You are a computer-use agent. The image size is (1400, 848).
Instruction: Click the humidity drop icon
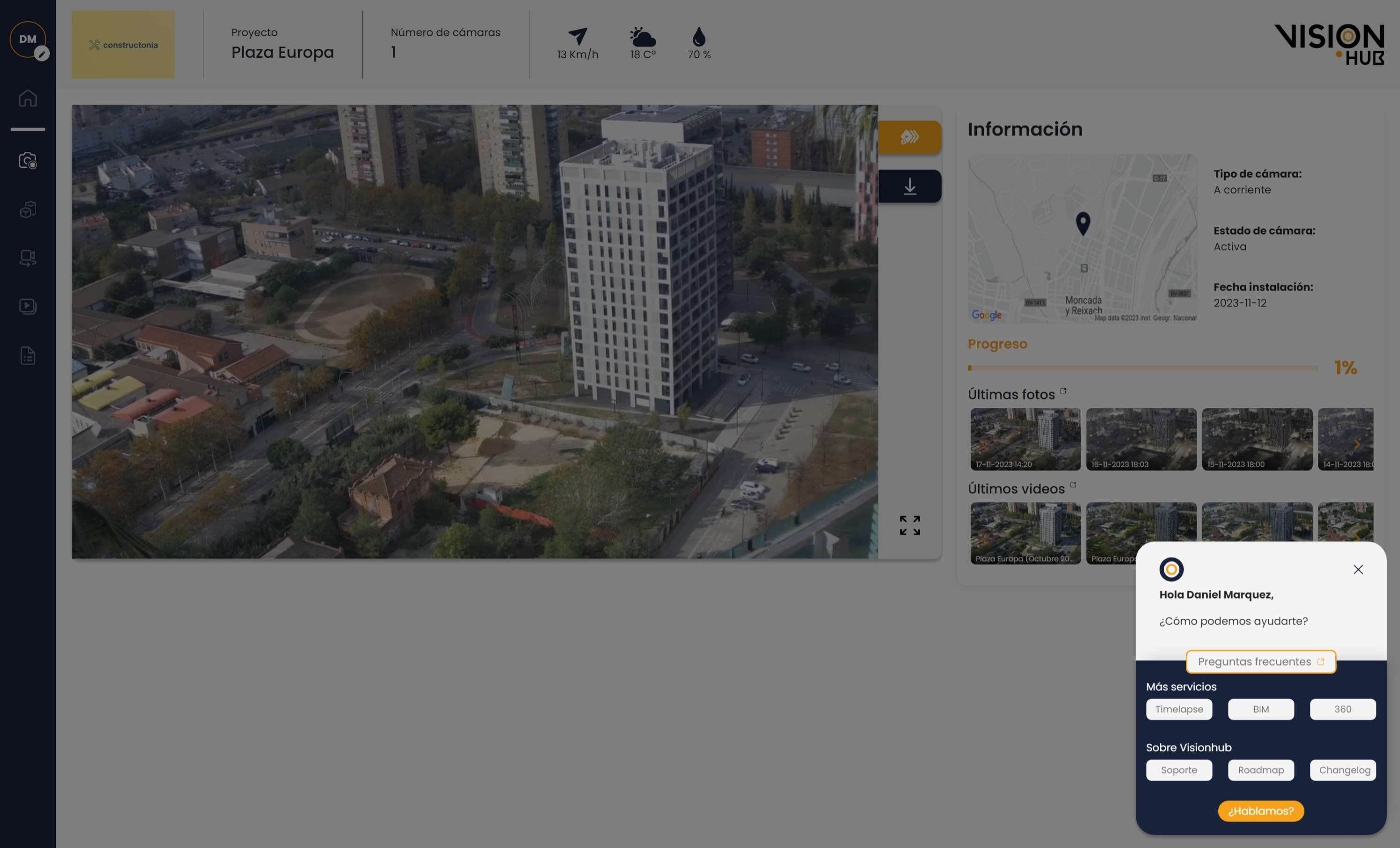click(699, 37)
